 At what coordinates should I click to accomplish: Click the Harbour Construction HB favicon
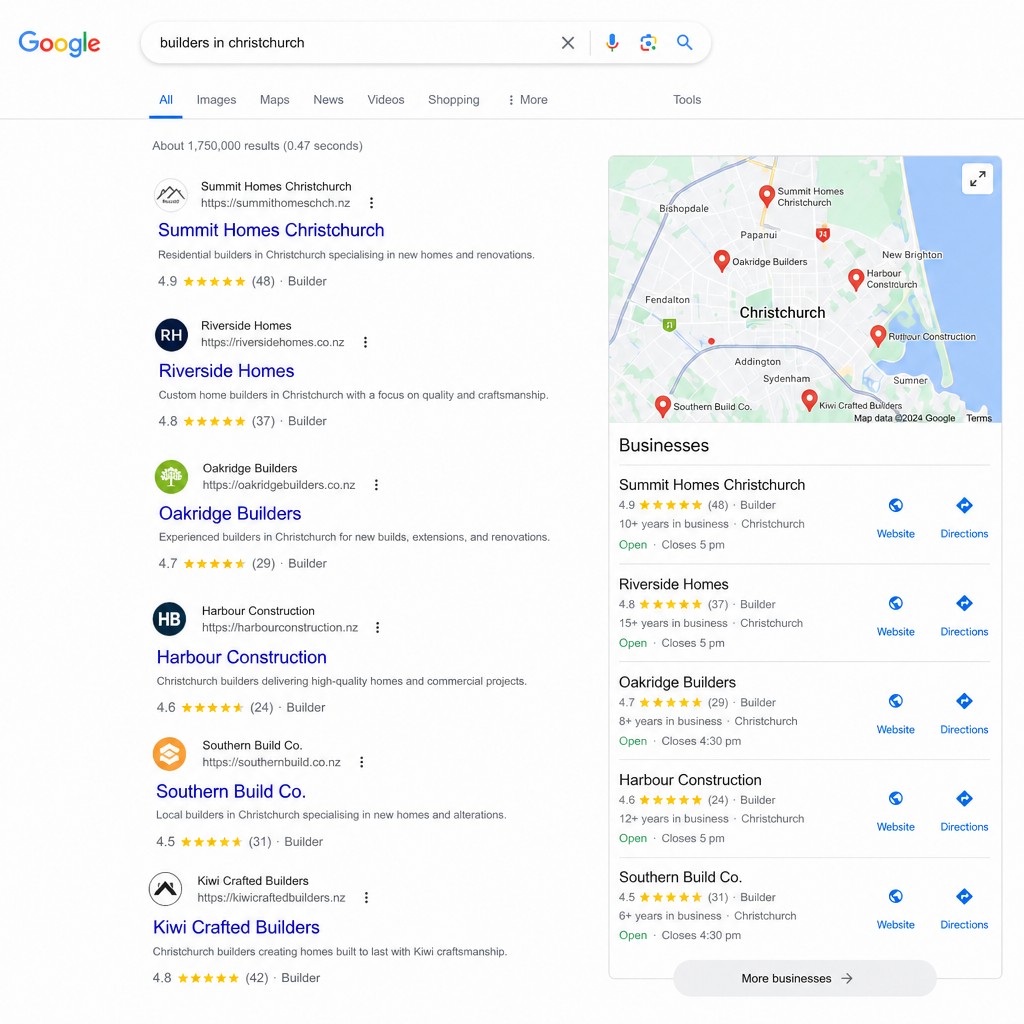pyautogui.click(x=169, y=619)
